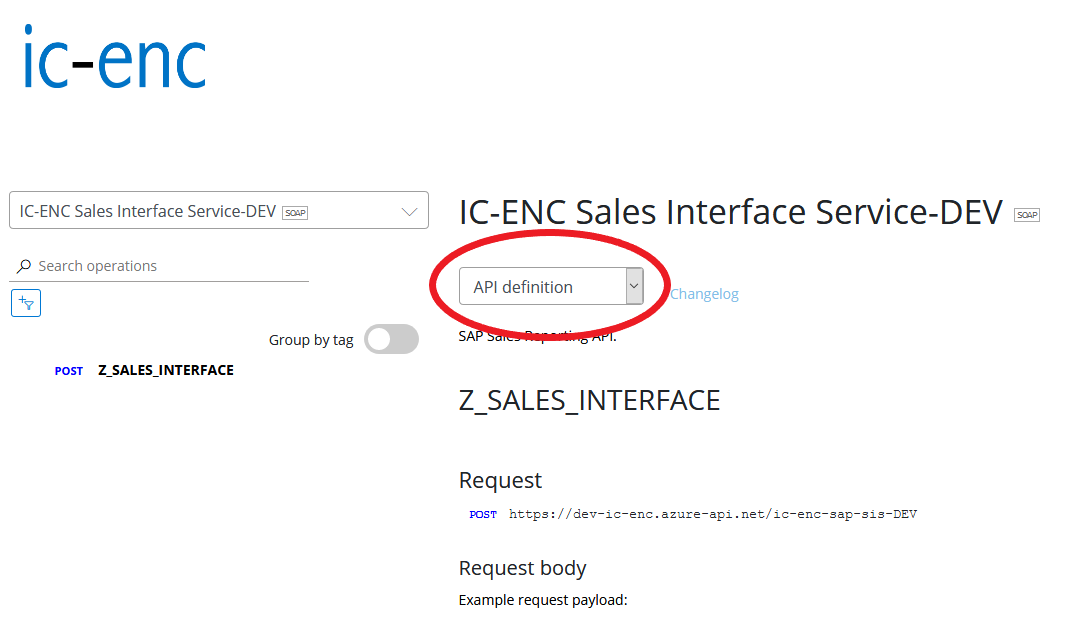
Task: Click the dev-ic-enc.azure-api.net request URL
Action: [x=713, y=515]
